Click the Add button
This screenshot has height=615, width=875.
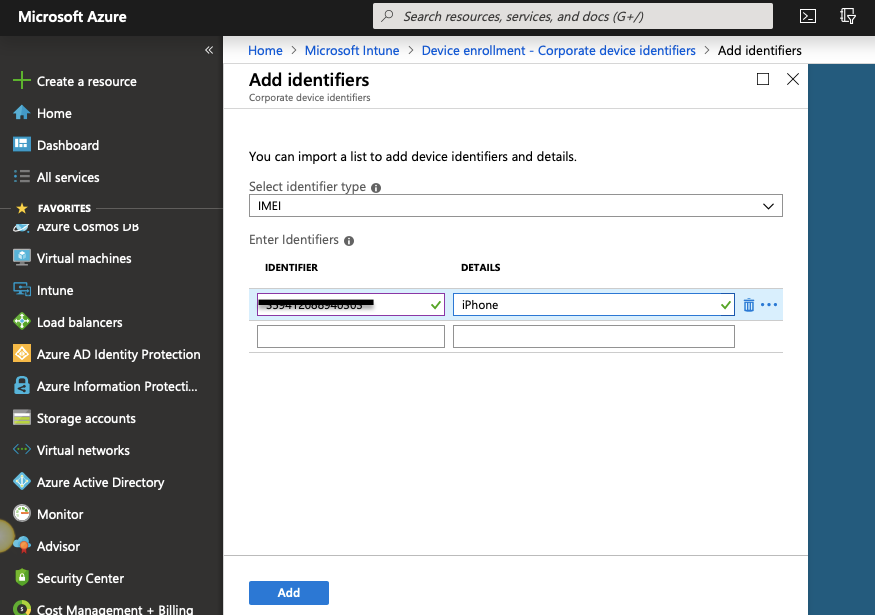pos(289,593)
